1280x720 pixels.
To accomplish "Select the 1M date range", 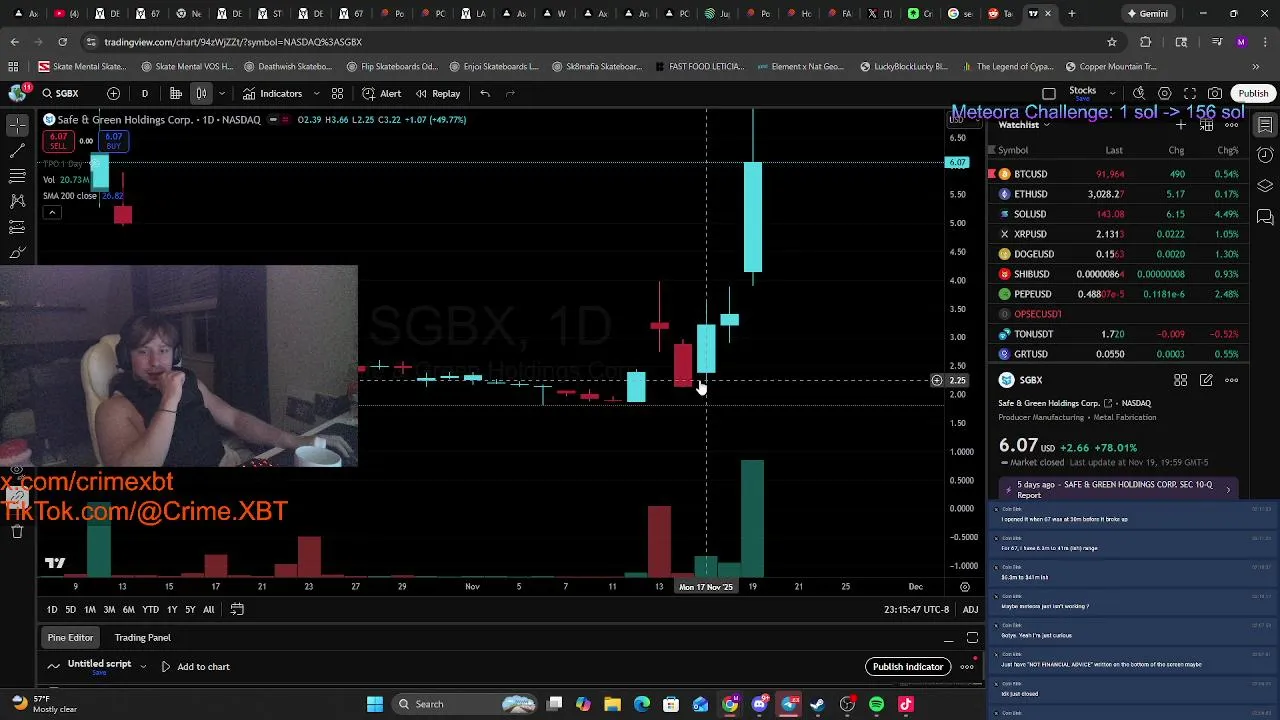I will coord(89,609).
